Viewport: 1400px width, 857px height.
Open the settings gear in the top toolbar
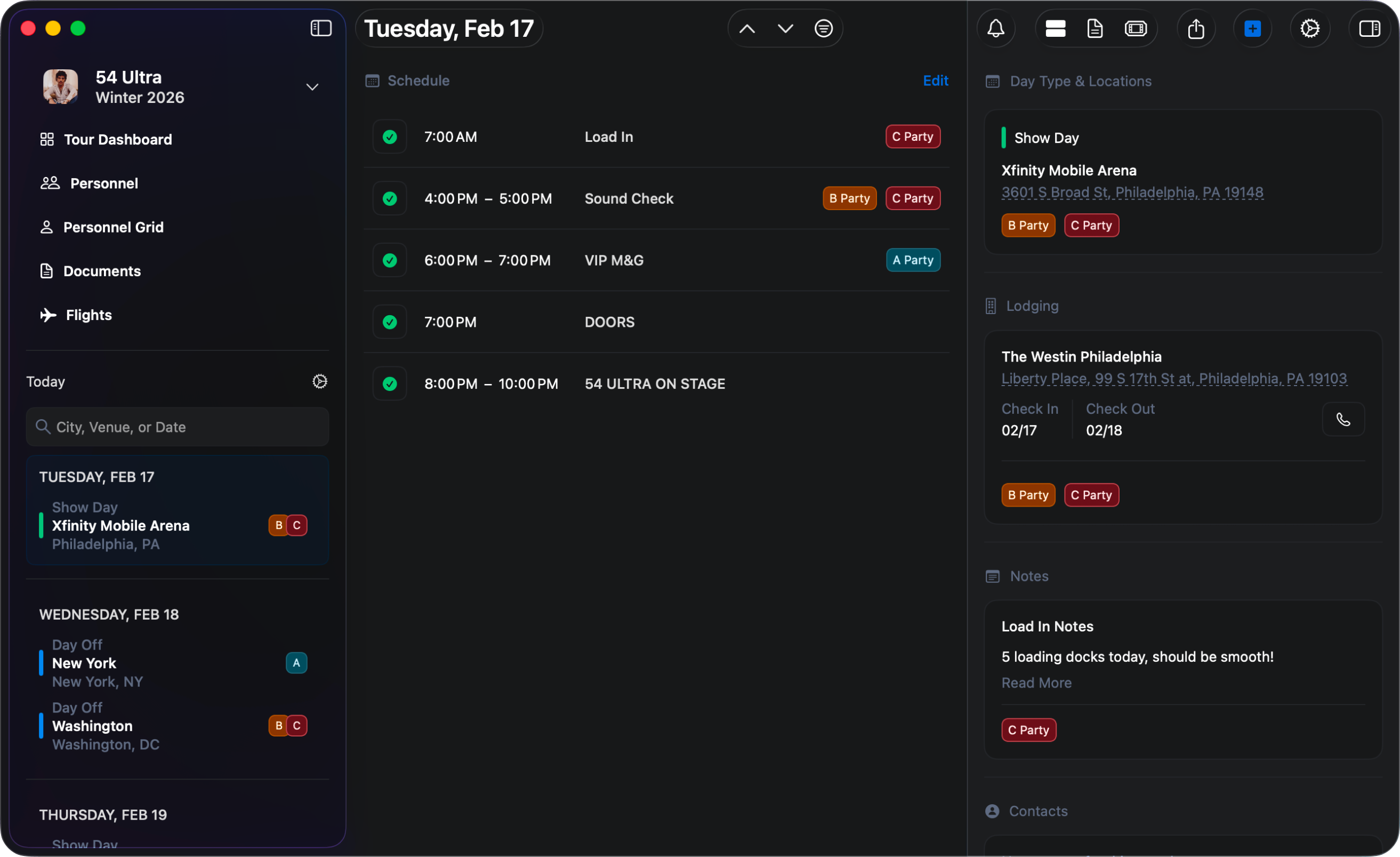click(x=1310, y=28)
